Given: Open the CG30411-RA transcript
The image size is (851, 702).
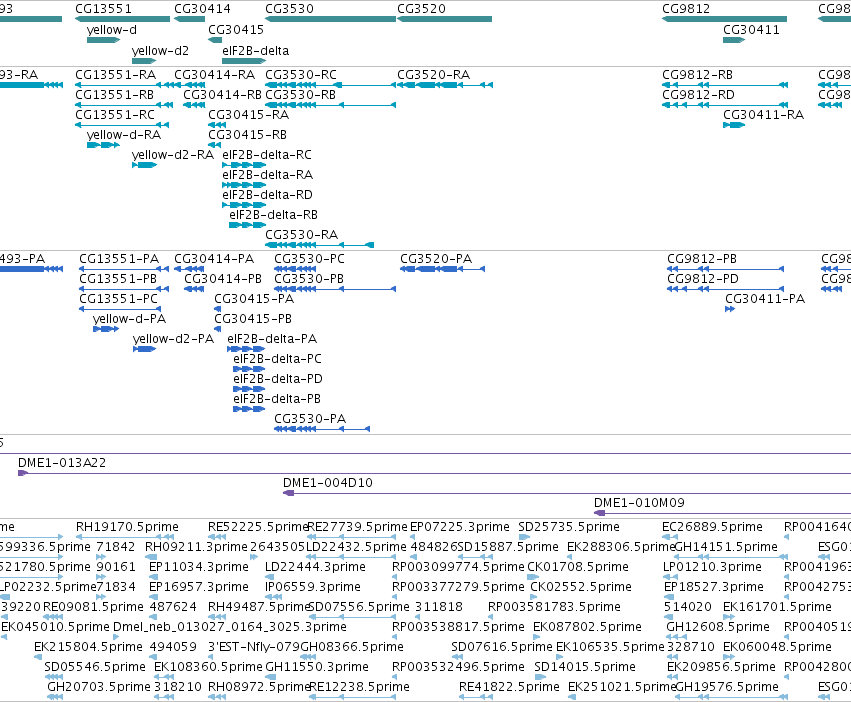Looking at the screenshot, I should coord(734,125).
